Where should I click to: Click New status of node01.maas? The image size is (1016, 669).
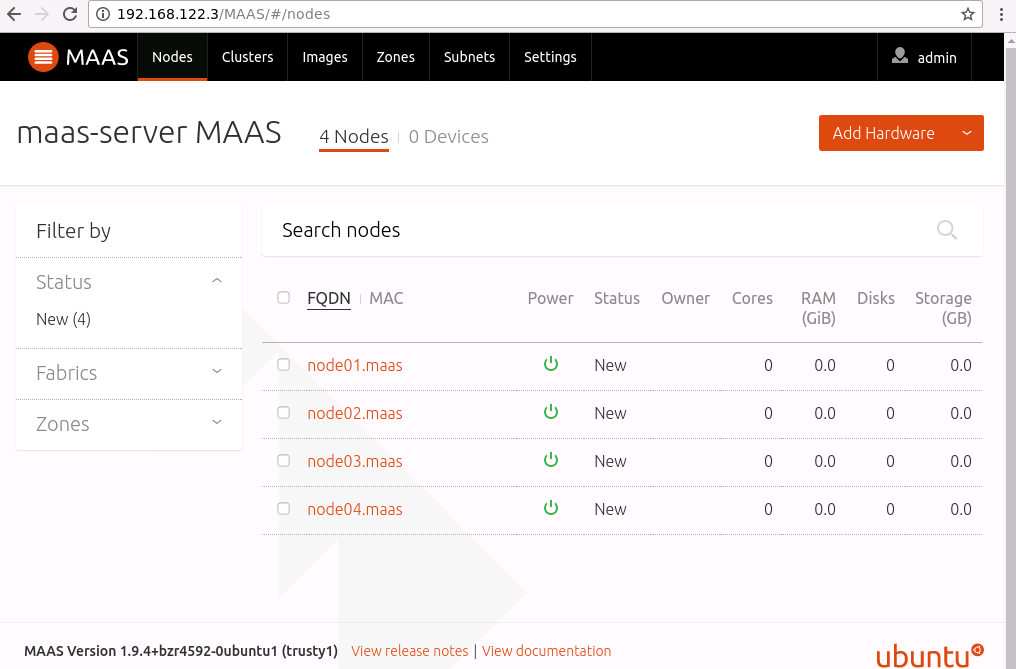click(610, 365)
